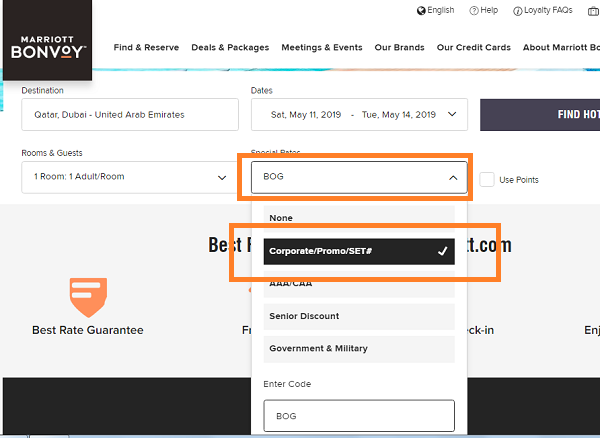Screen dimensions: 600x438
Task: Open the Help link text
Action: pos(489,10)
